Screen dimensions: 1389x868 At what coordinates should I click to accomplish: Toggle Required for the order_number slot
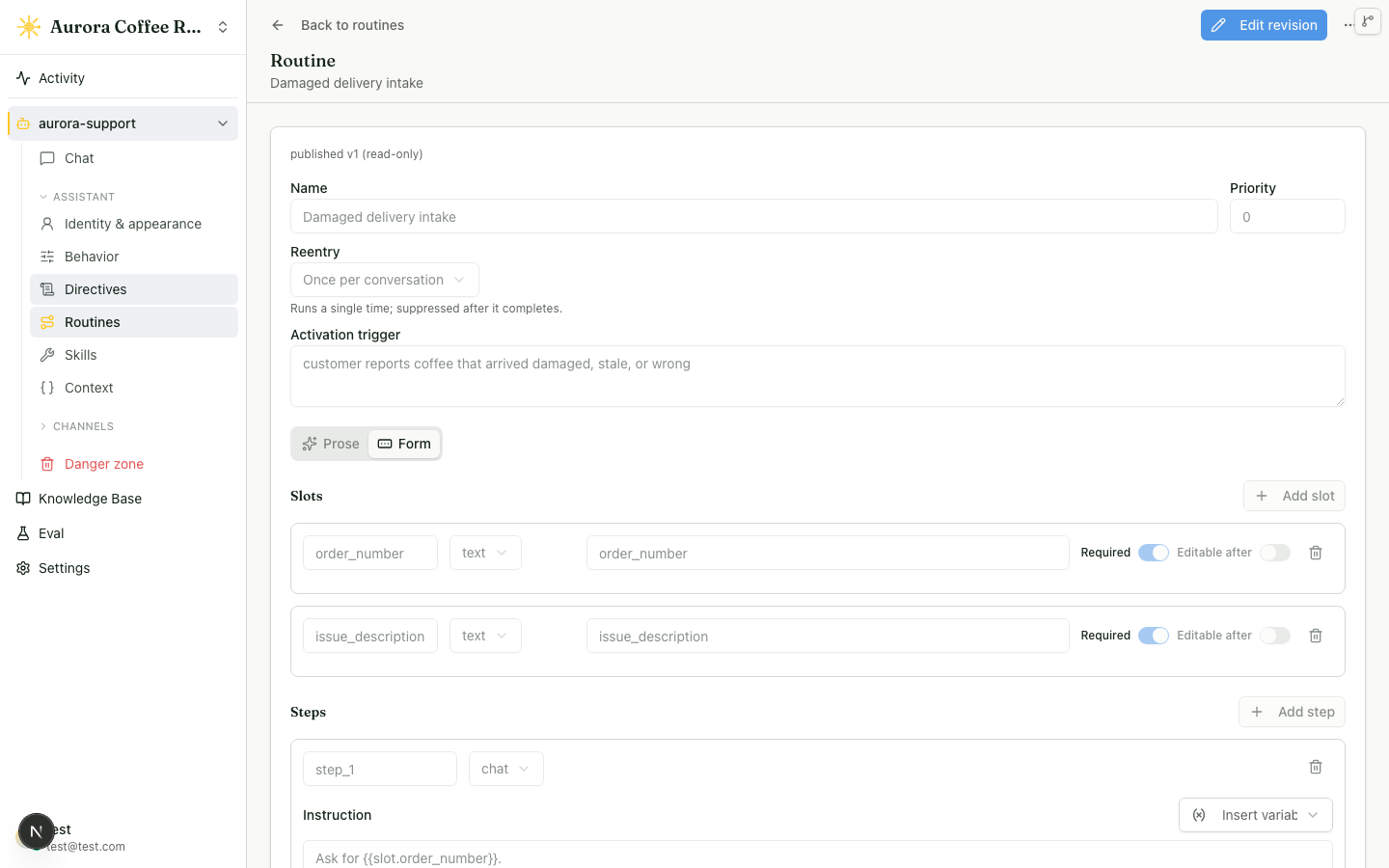click(1153, 553)
